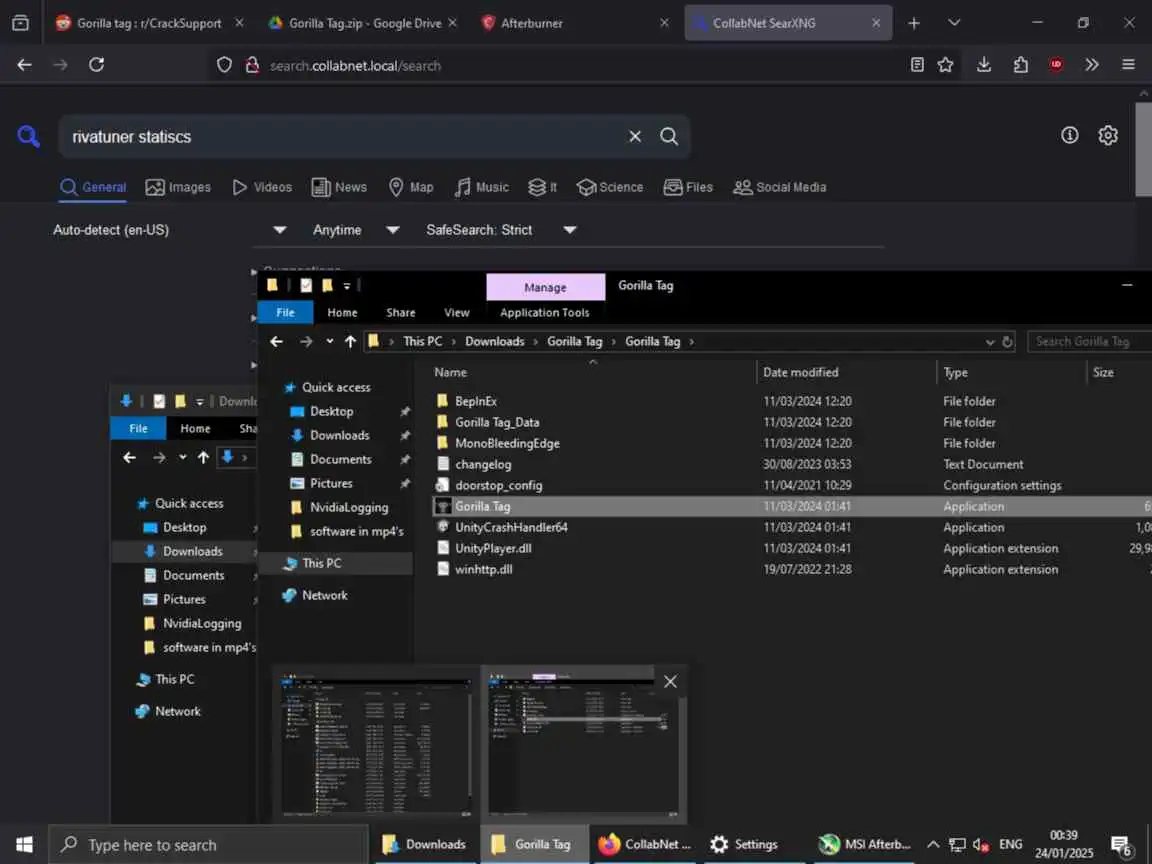This screenshot has height=864, width=1152.
Task: Open SearXNG about info icon
Action: click(1070, 135)
